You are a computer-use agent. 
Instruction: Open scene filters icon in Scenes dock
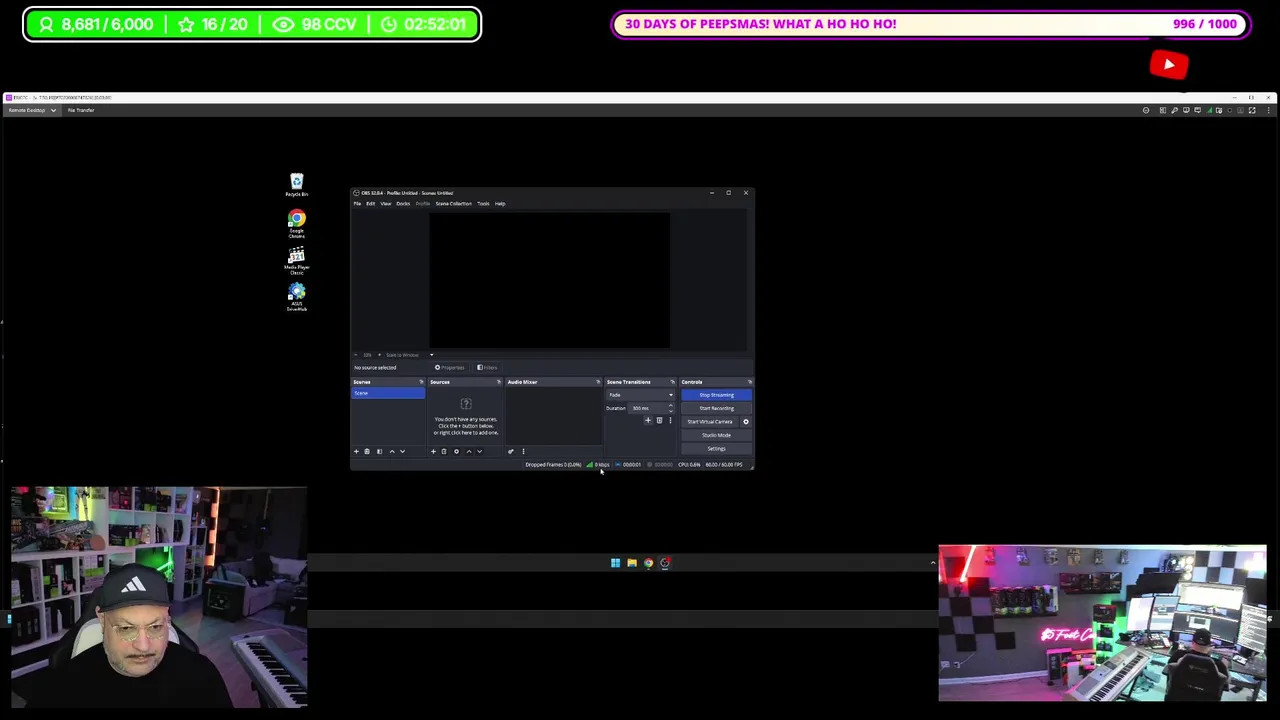379,451
